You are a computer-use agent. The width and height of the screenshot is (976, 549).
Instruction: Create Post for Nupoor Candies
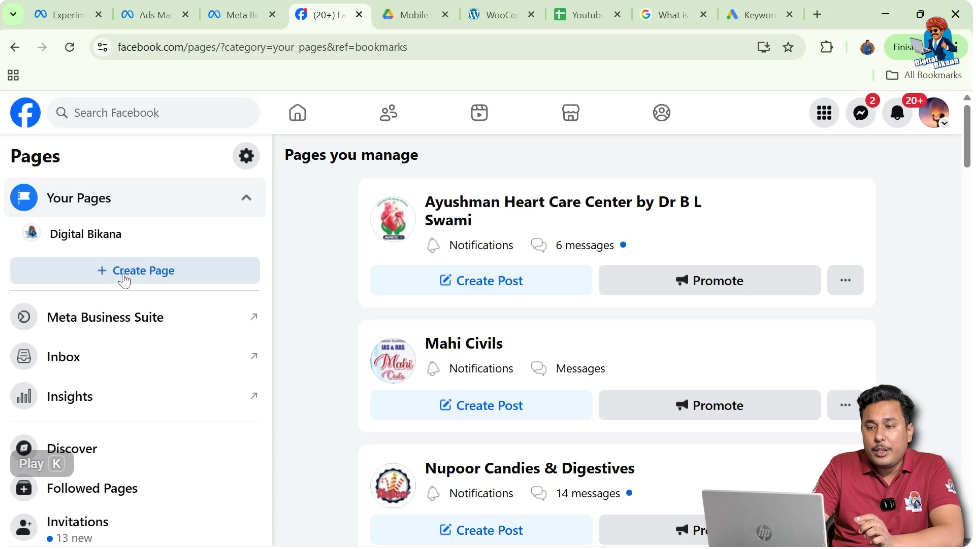pyautogui.click(x=481, y=530)
